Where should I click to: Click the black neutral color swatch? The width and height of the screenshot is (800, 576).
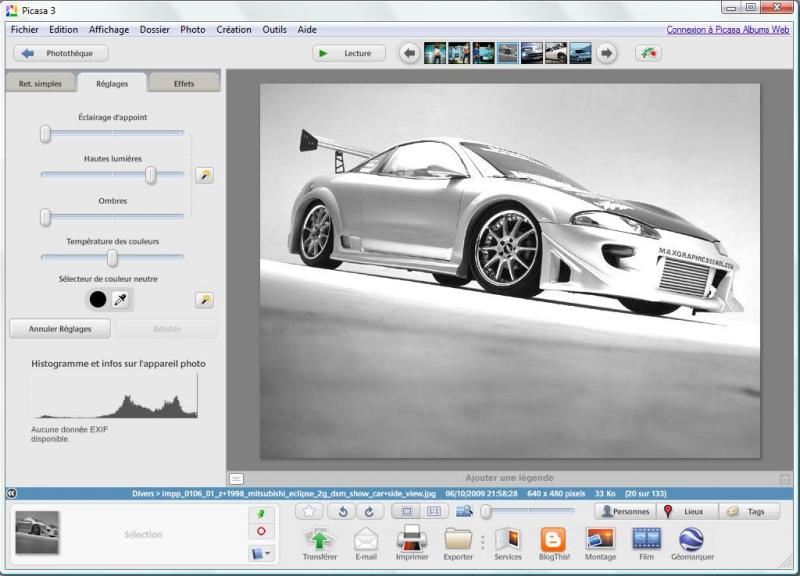(x=97, y=299)
